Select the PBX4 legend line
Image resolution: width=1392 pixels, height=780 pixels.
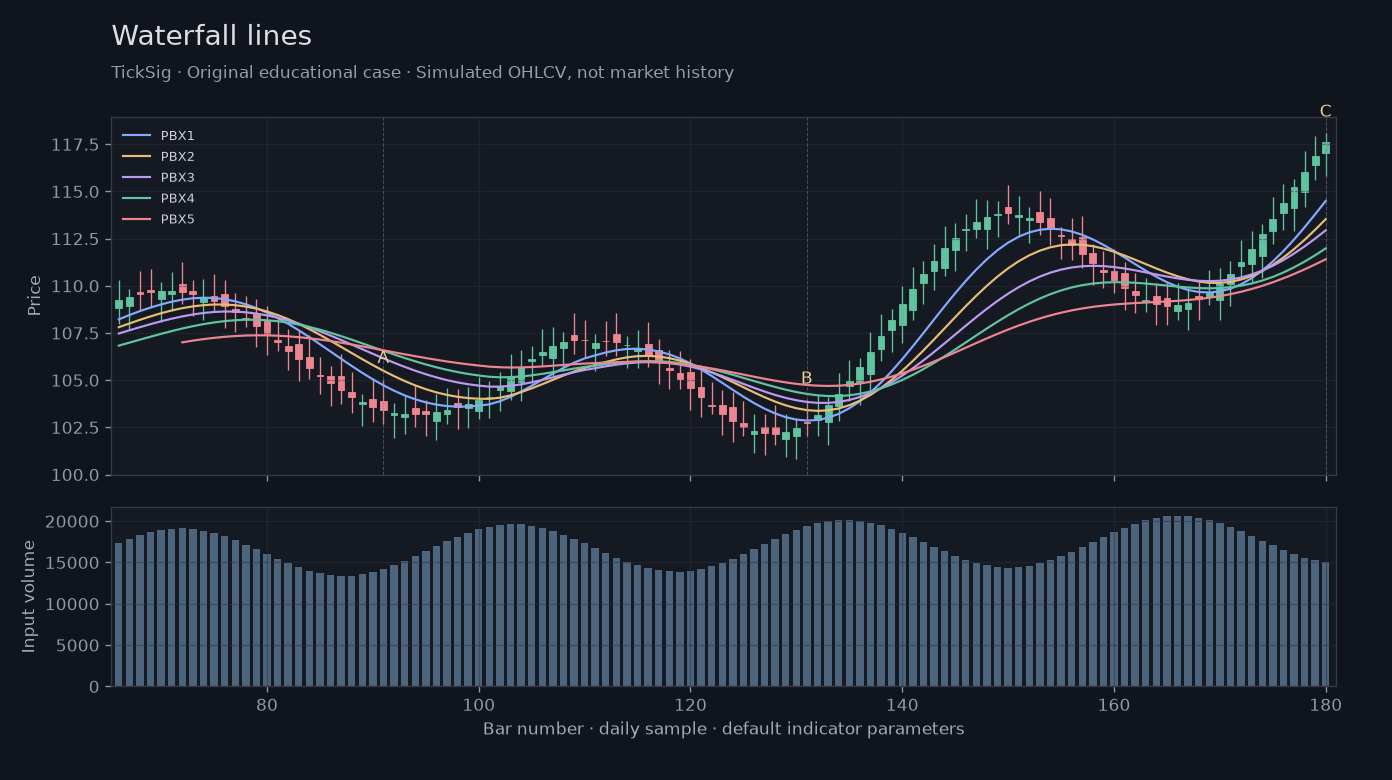136,198
